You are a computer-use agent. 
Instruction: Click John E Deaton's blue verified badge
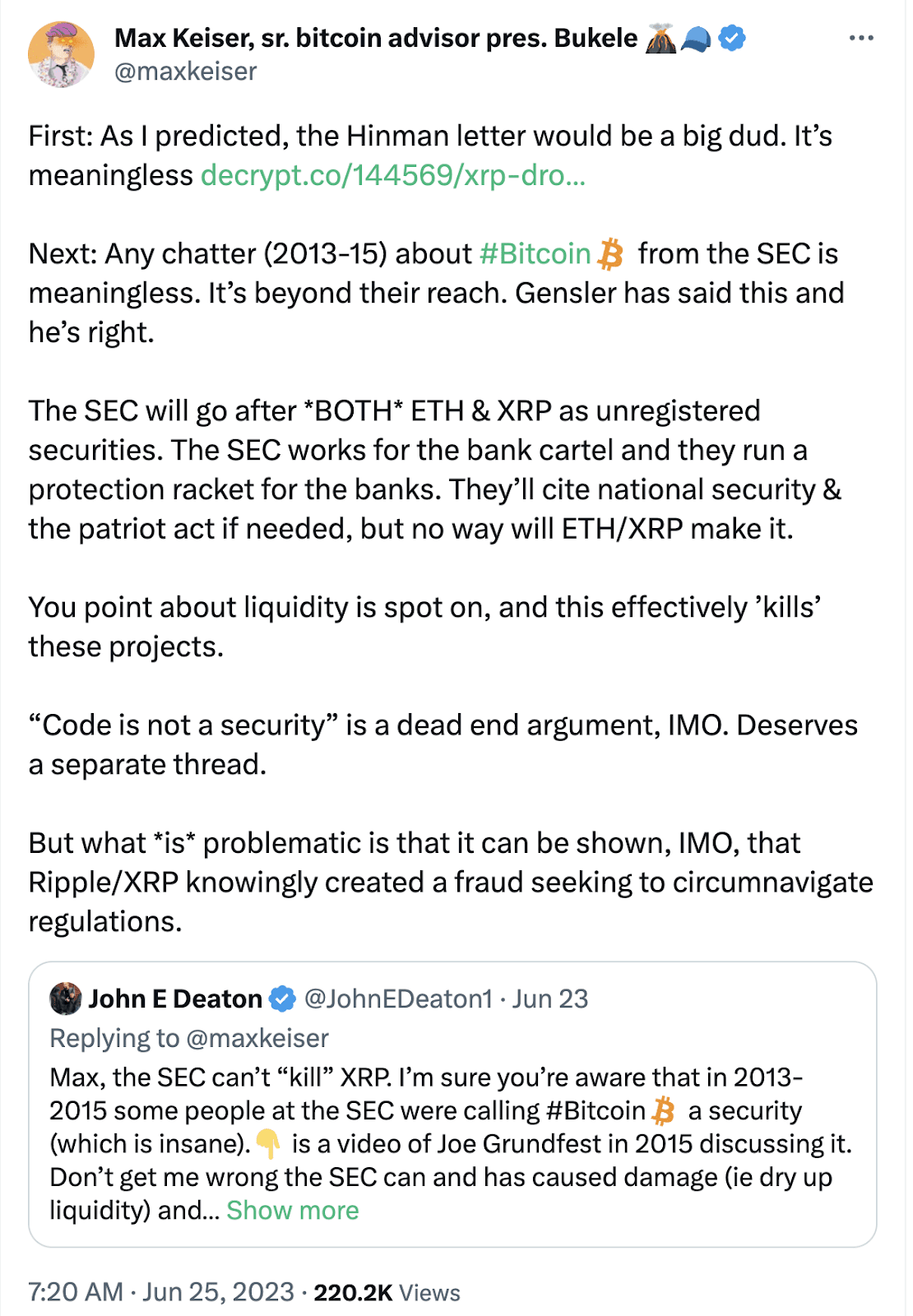click(282, 999)
